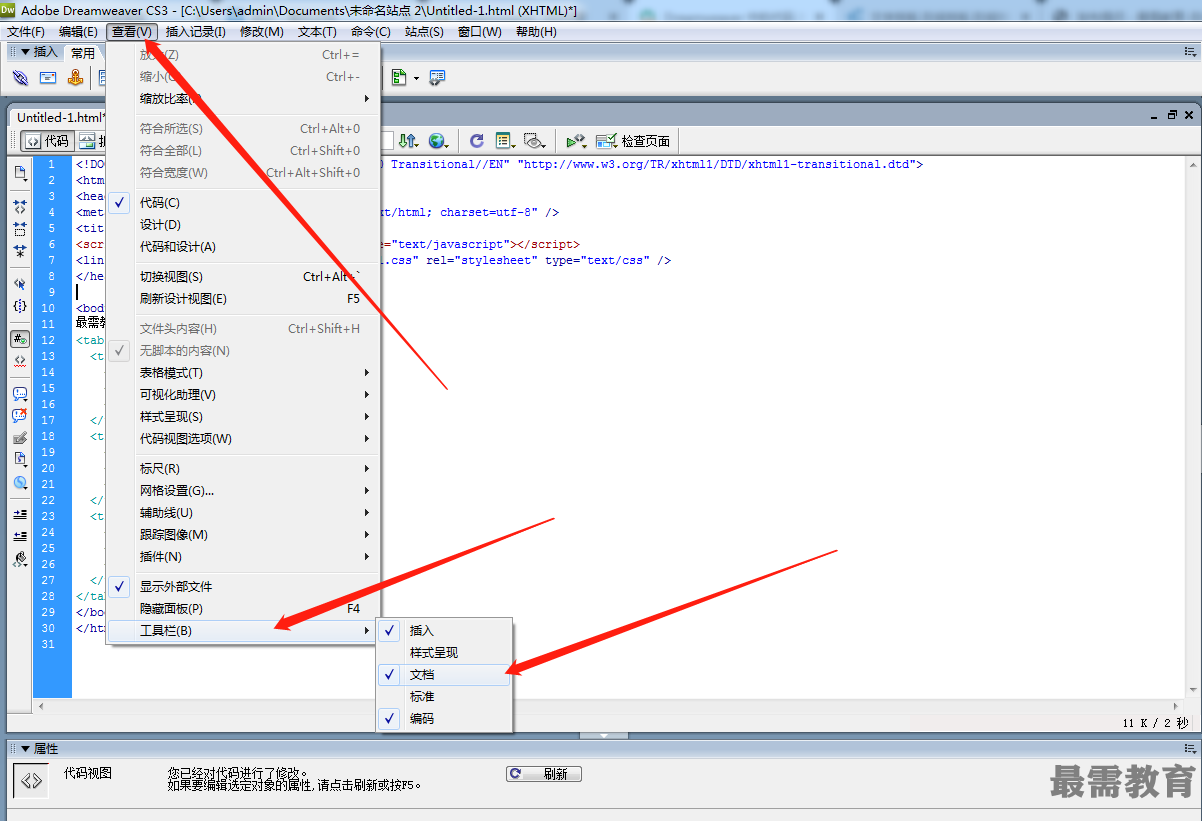Toggle the 代码(C) checked view option
Screen dimensions: 1202x821
[243, 203]
